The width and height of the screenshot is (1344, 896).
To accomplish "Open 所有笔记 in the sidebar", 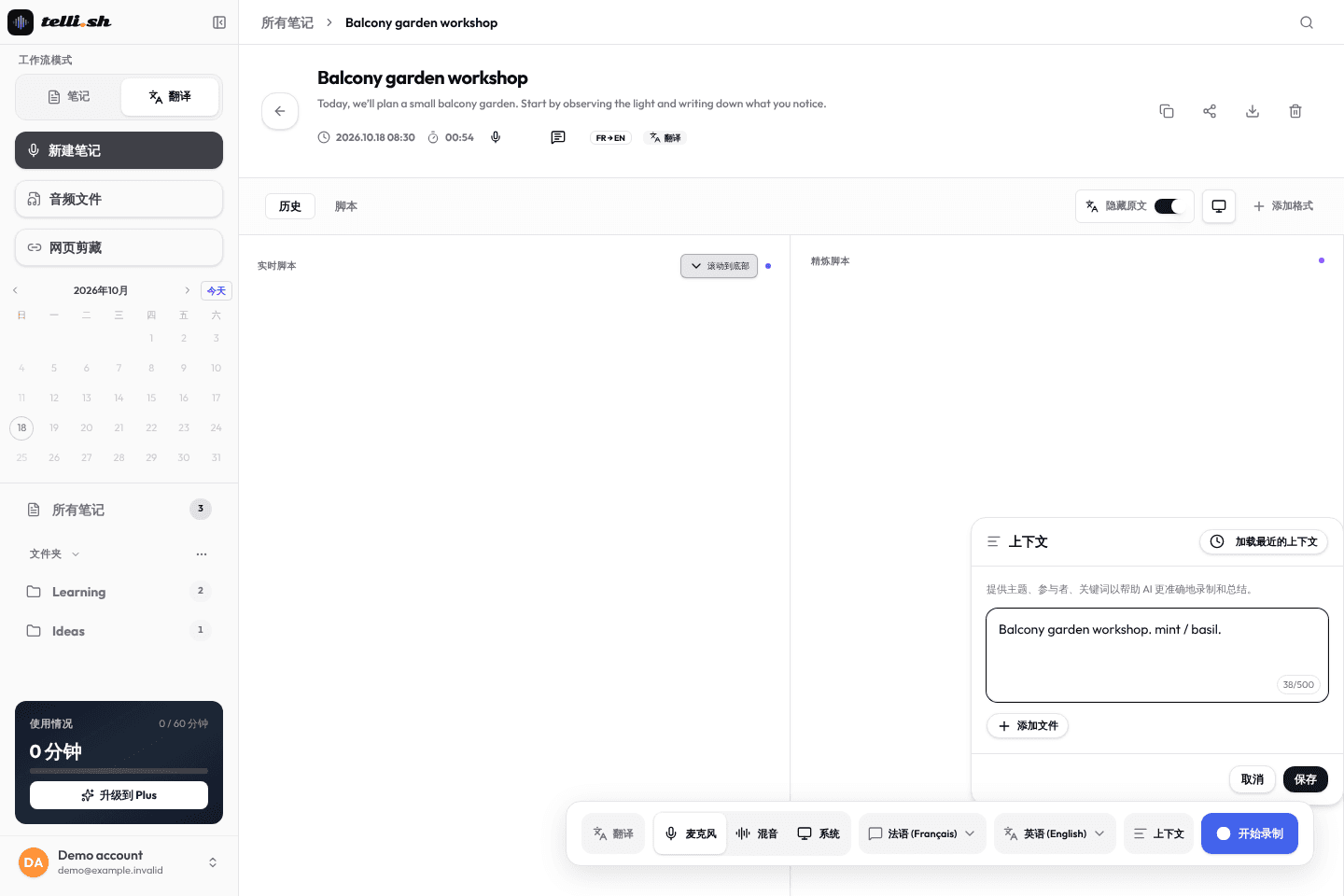I will 119,510.
